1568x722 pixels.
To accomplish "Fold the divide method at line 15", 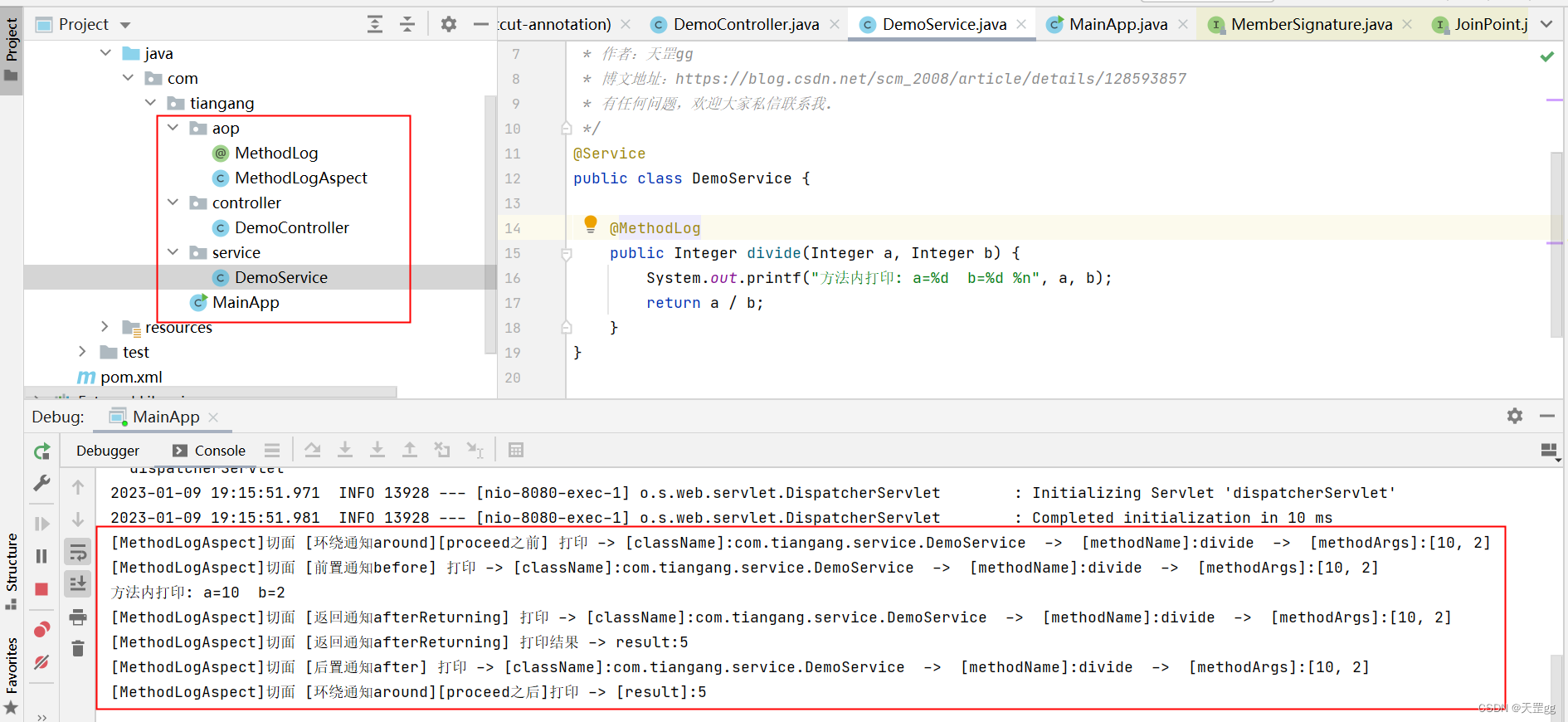I will 567,253.
